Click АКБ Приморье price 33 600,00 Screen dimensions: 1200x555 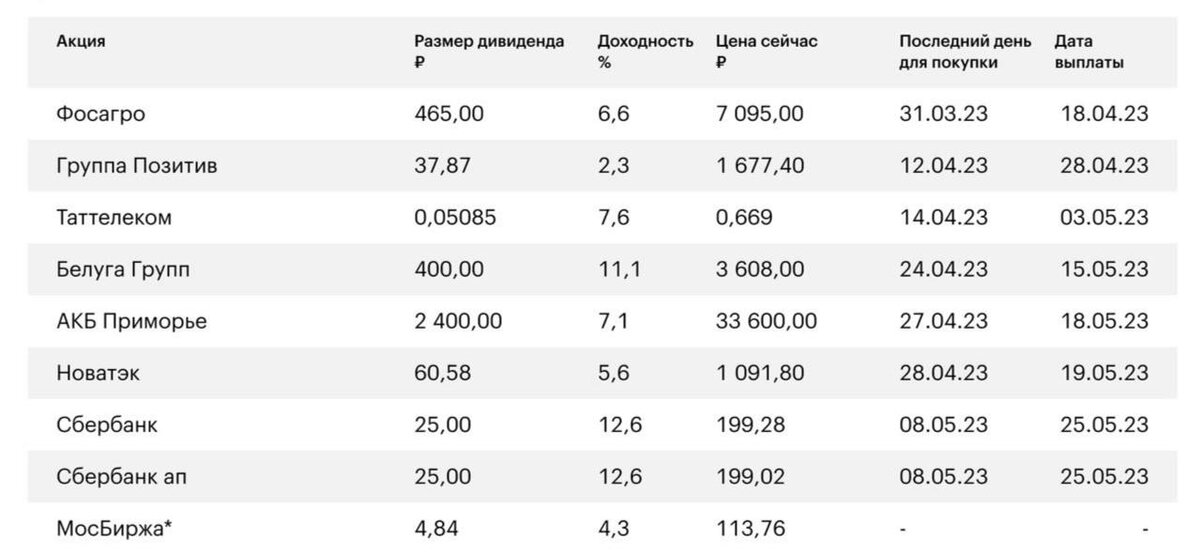tap(767, 322)
